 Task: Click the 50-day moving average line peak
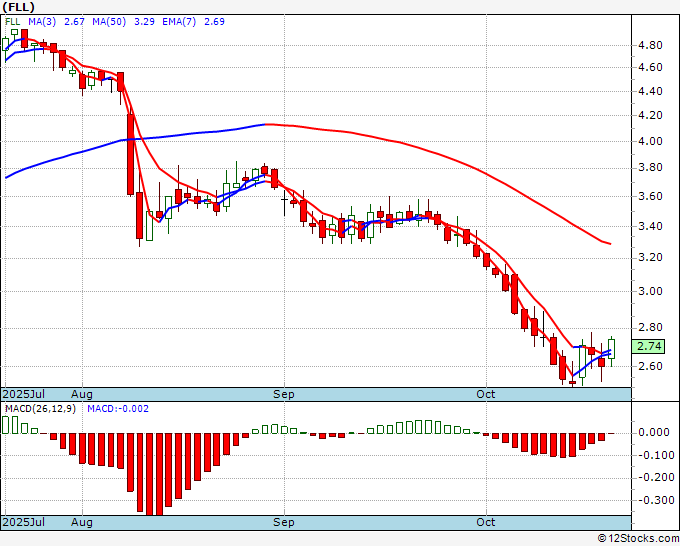tap(265, 124)
